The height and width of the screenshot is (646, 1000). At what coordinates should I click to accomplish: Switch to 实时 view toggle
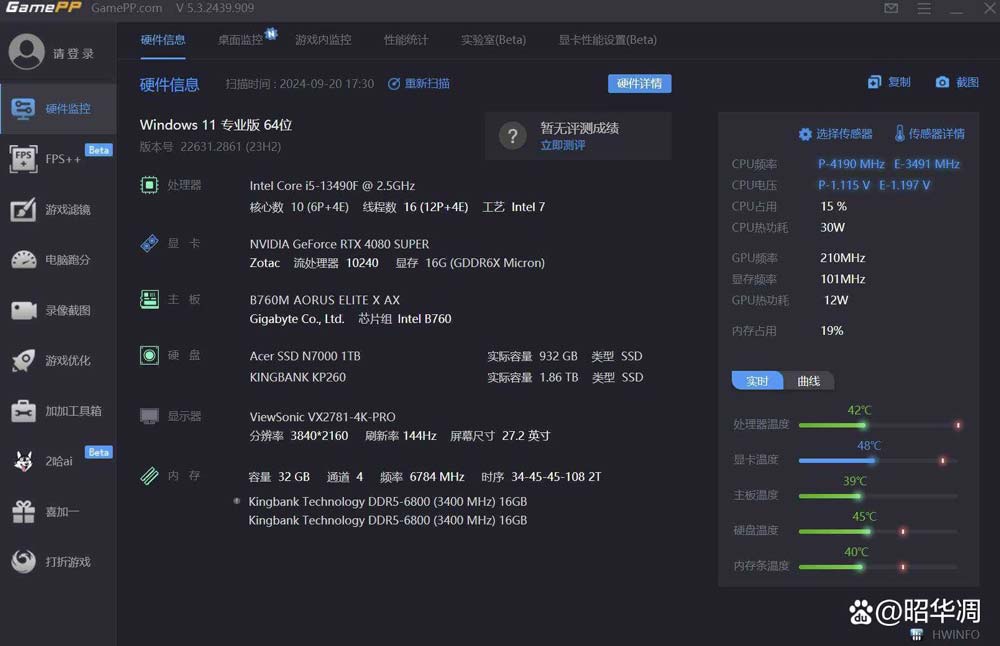click(757, 381)
